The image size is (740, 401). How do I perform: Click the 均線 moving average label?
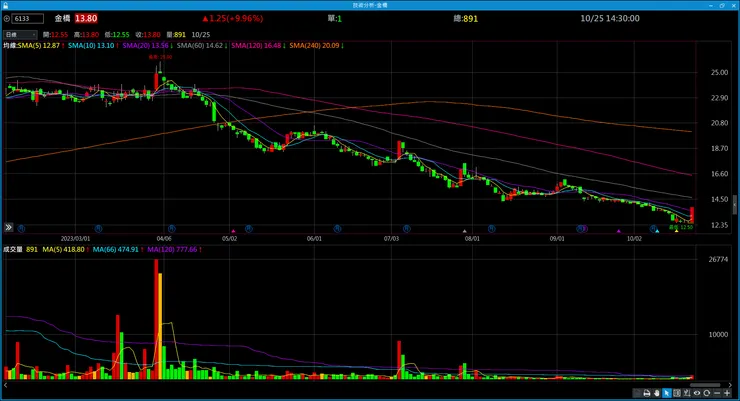(10, 46)
